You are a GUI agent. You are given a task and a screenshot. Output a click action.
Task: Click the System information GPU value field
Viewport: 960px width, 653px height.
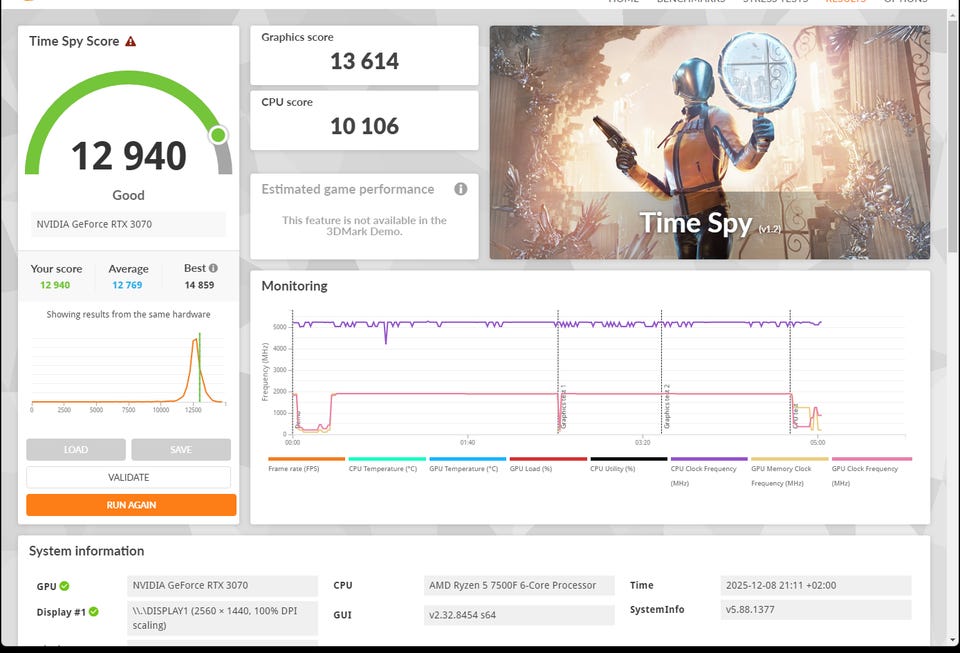click(222, 586)
